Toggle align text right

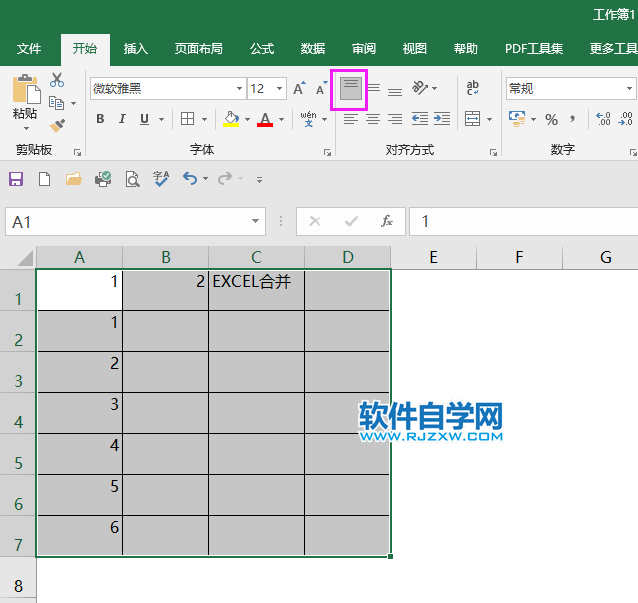[395, 119]
